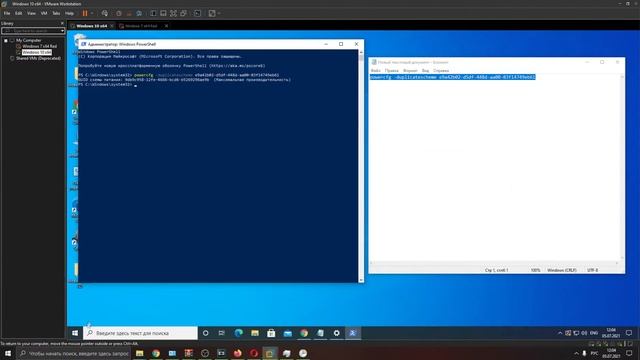Minimize the PowerShell window
This screenshot has height=360, width=640.
(326, 44)
